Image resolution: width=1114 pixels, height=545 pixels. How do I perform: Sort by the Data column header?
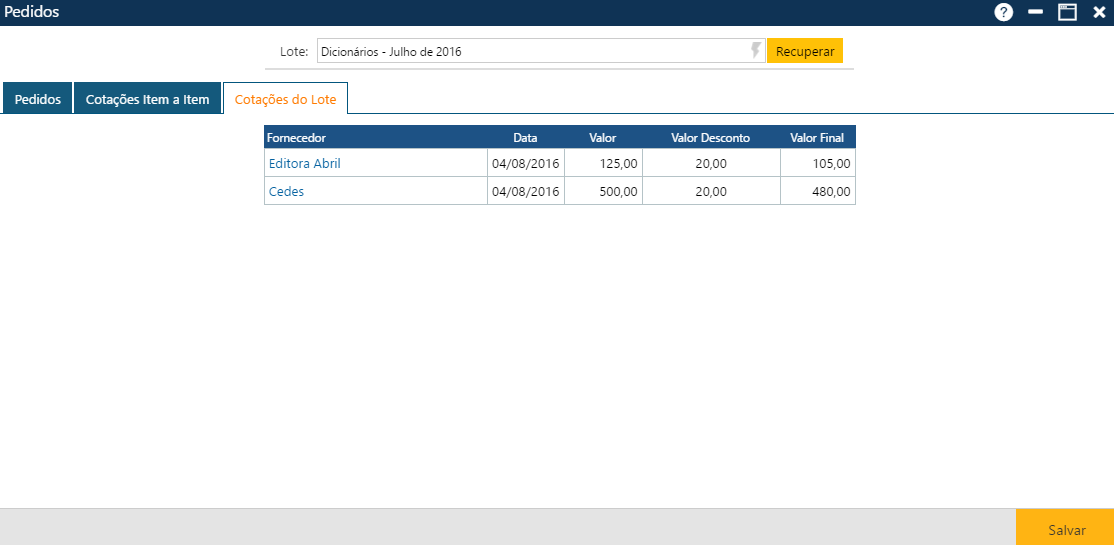(x=525, y=137)
